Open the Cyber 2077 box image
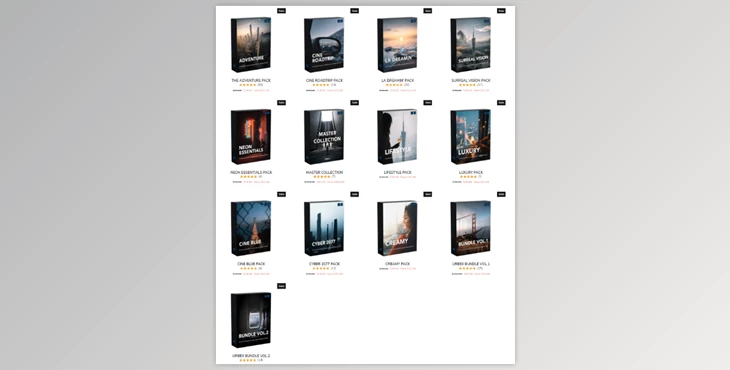This screenshot has width=730, height=370. click(x=324, y=229)
